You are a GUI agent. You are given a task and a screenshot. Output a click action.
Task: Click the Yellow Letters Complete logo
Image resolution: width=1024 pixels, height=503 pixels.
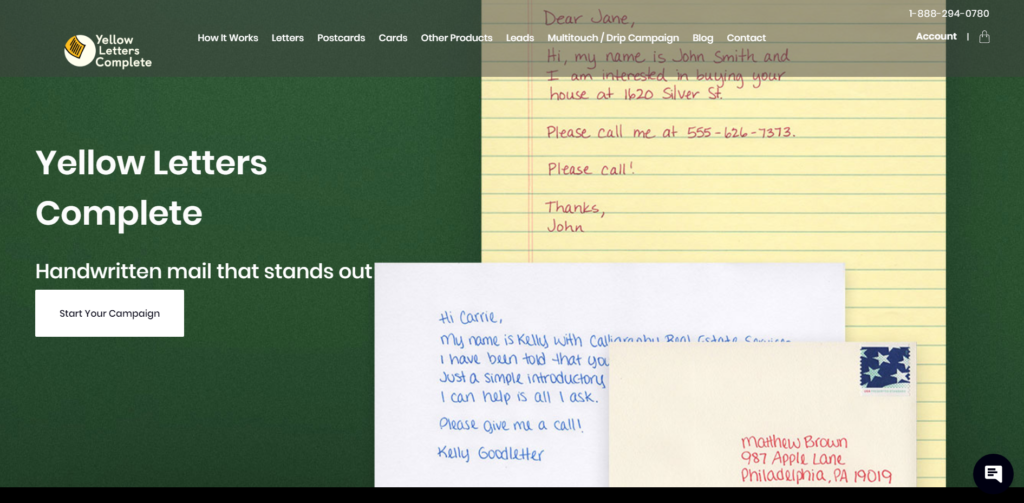(108, 51)
